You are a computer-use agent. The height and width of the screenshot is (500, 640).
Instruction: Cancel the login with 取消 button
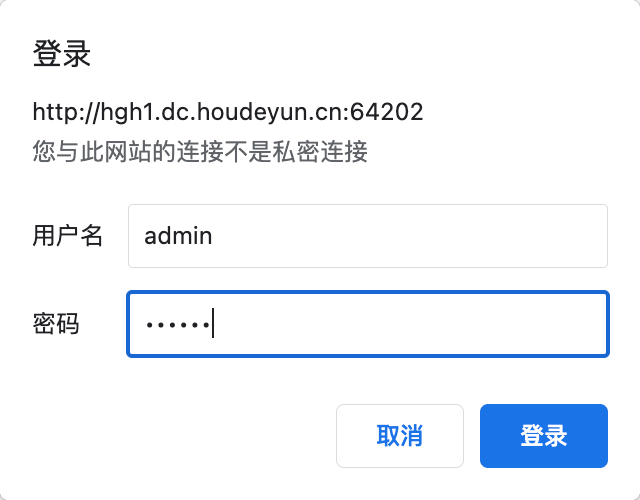point(400,436)
